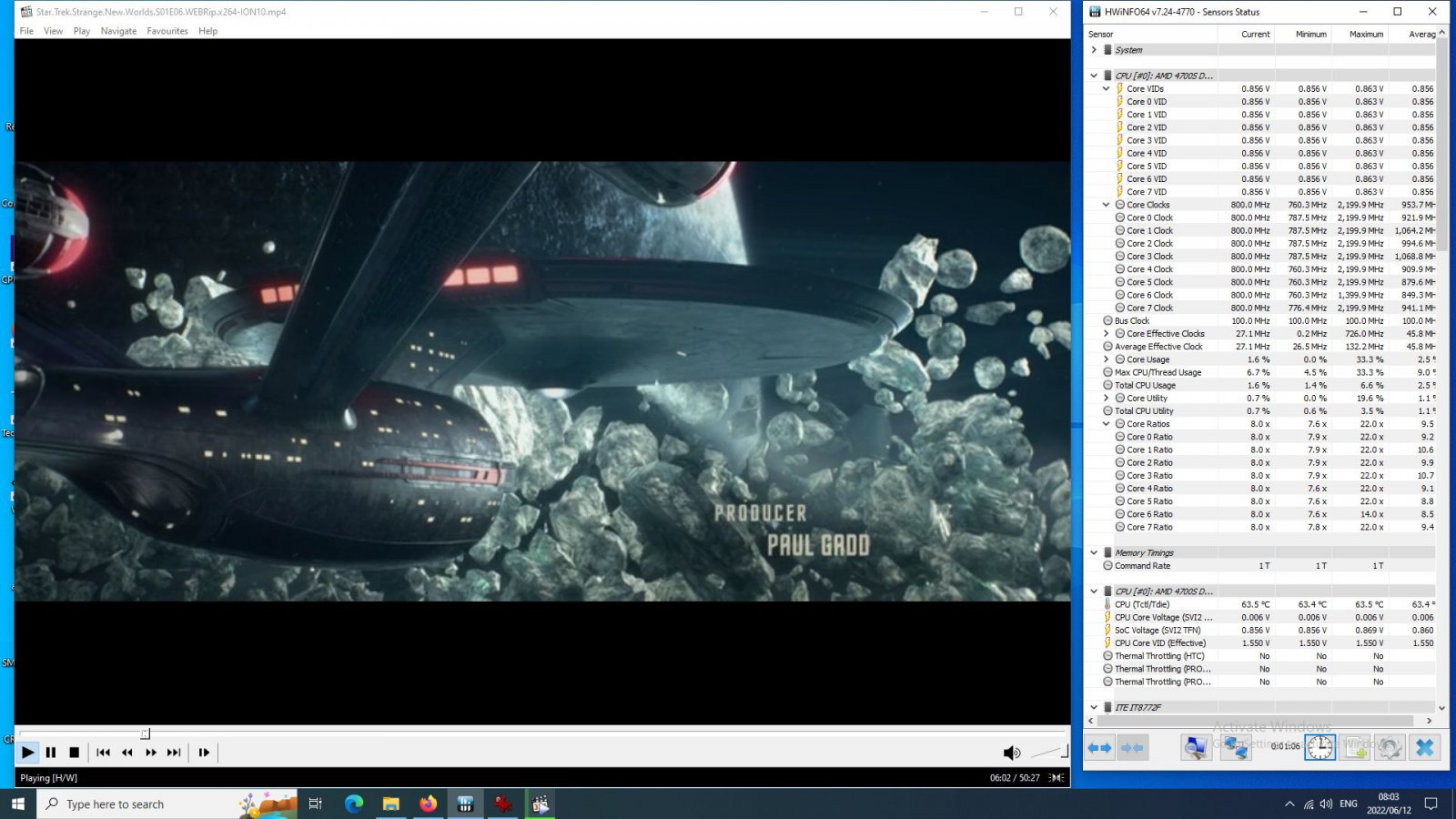Skip to next file in player

click(x=174, y=753)
